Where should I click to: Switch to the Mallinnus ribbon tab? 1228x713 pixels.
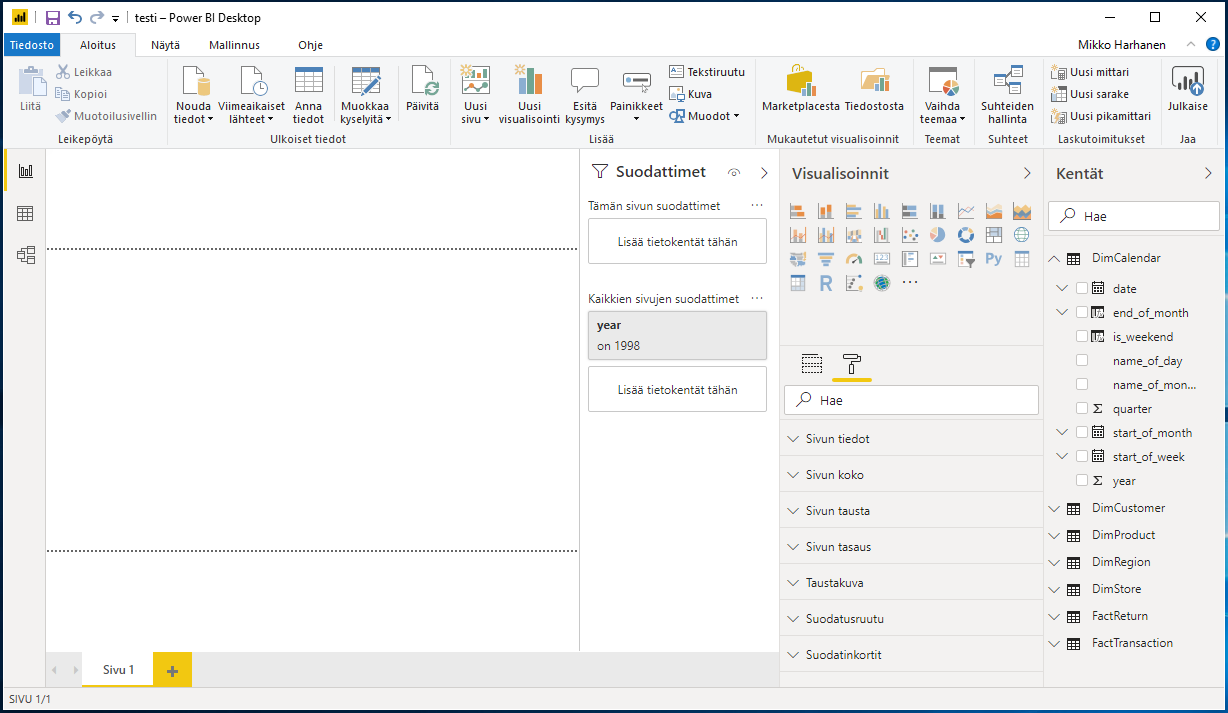(234, 44)
